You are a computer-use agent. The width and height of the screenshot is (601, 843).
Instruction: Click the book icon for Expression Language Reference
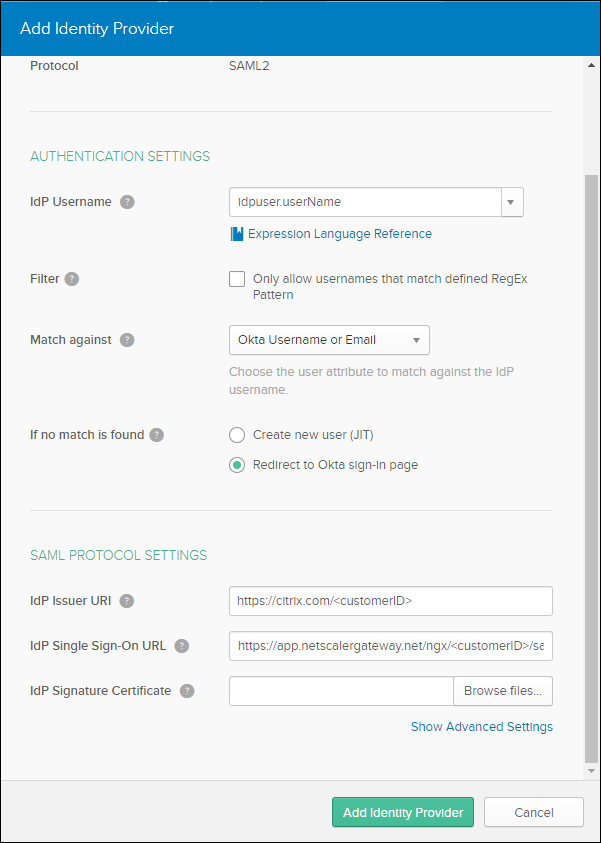click(237, 234)
